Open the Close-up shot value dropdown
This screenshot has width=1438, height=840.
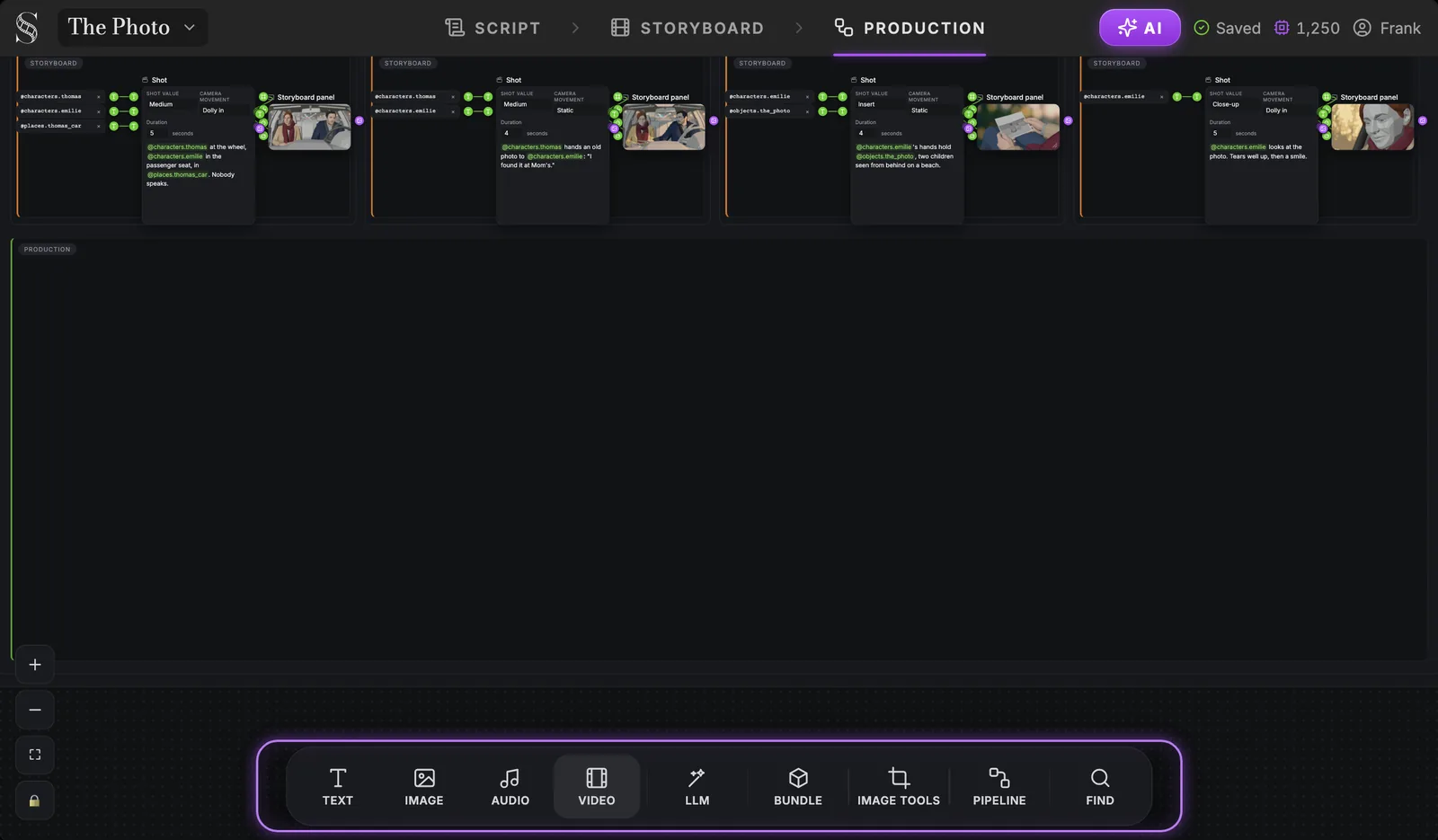click(1232, 104)
